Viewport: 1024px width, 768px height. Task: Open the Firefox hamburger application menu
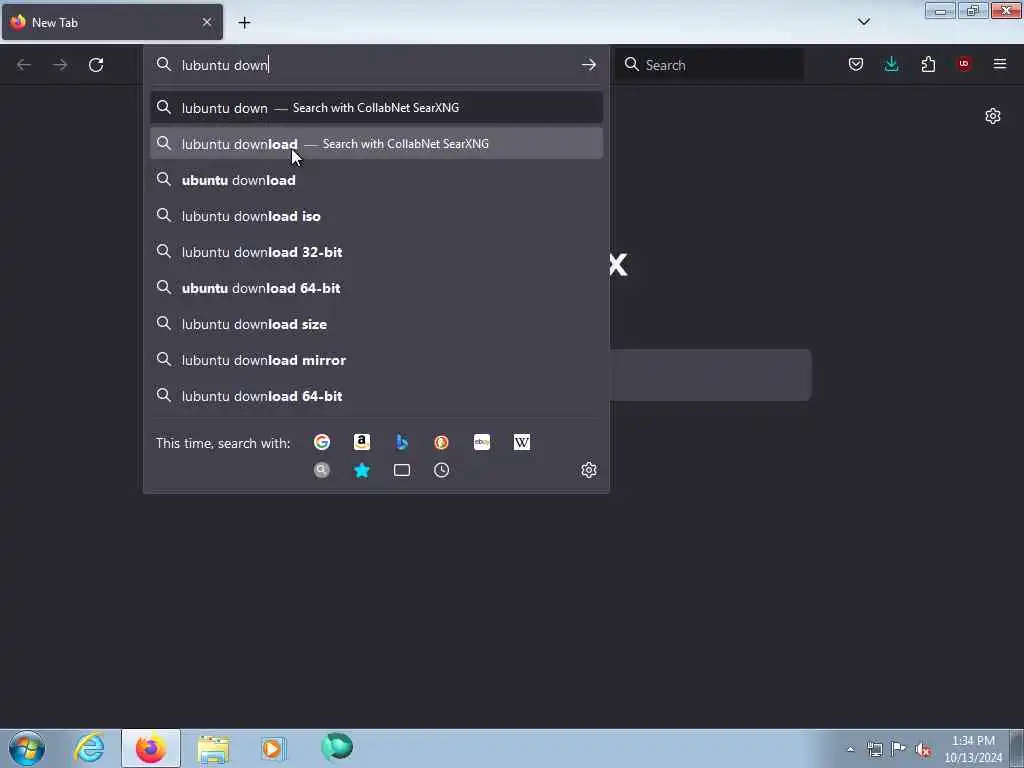pos(1000,64)
